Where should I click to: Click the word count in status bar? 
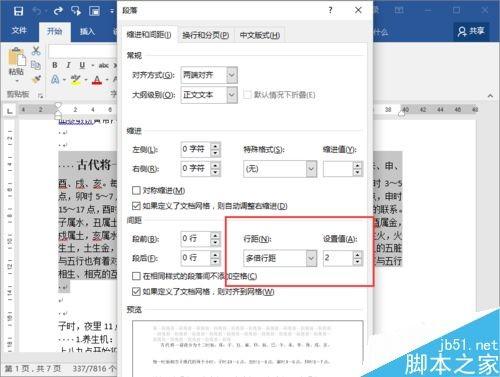(x=94, y=369)
